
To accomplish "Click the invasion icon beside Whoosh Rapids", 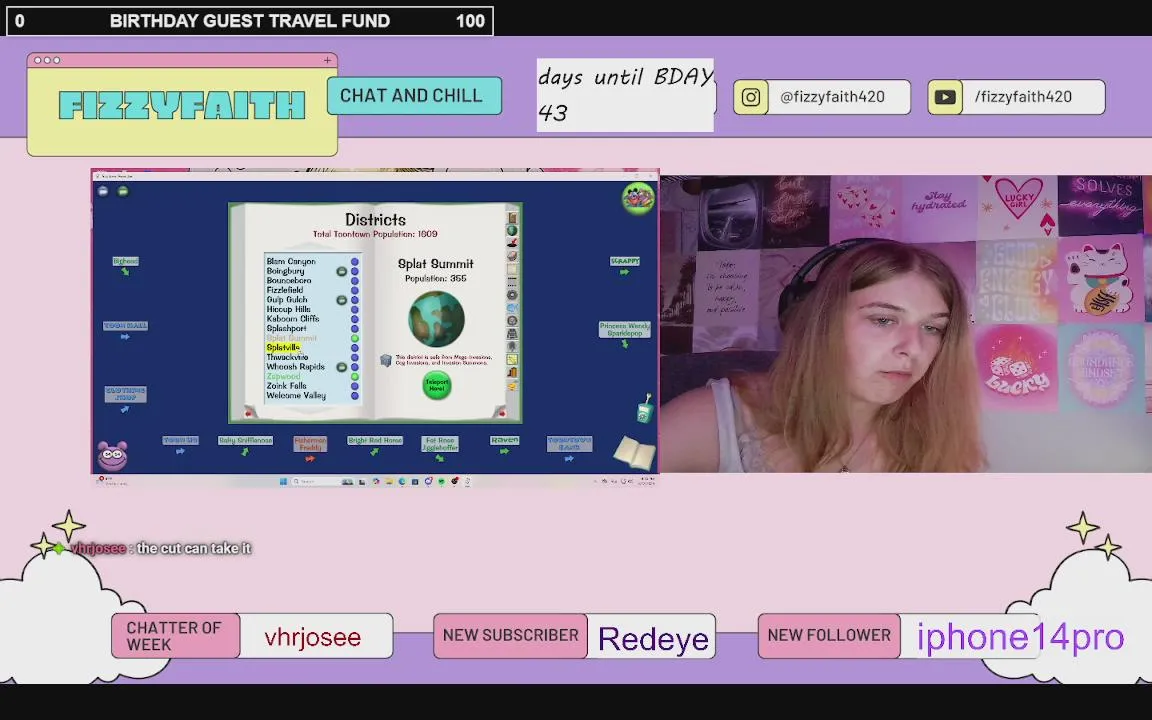I will pos(342,367).
